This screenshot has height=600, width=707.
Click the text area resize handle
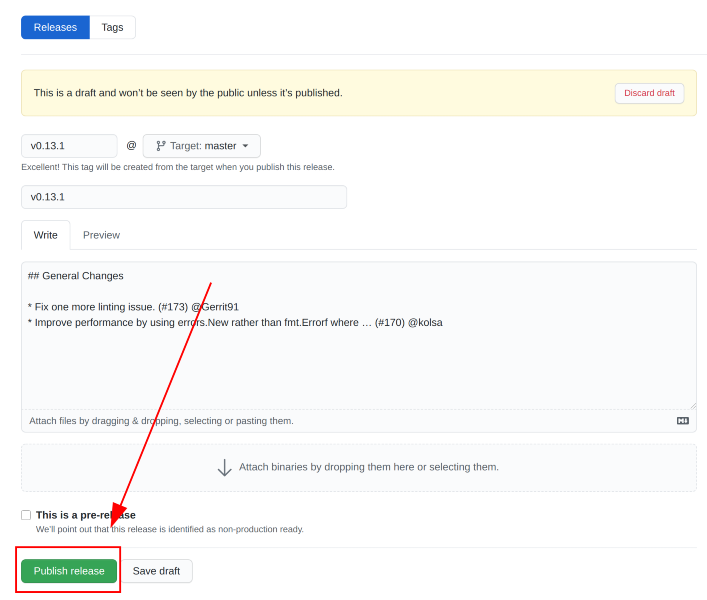coord(692,404)
